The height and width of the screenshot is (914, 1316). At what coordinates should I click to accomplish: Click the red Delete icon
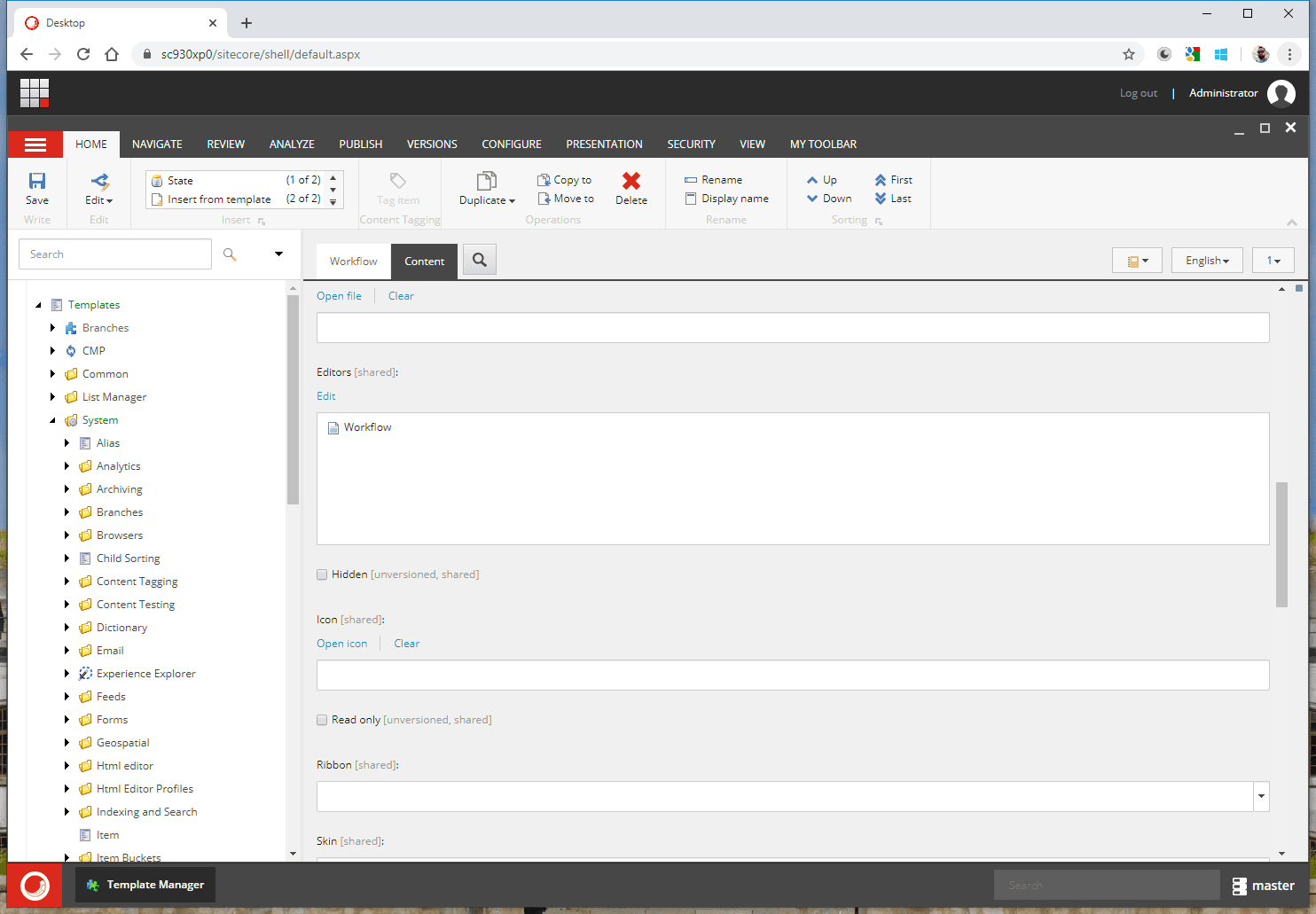pyautogui.click(x=631, y=182)
